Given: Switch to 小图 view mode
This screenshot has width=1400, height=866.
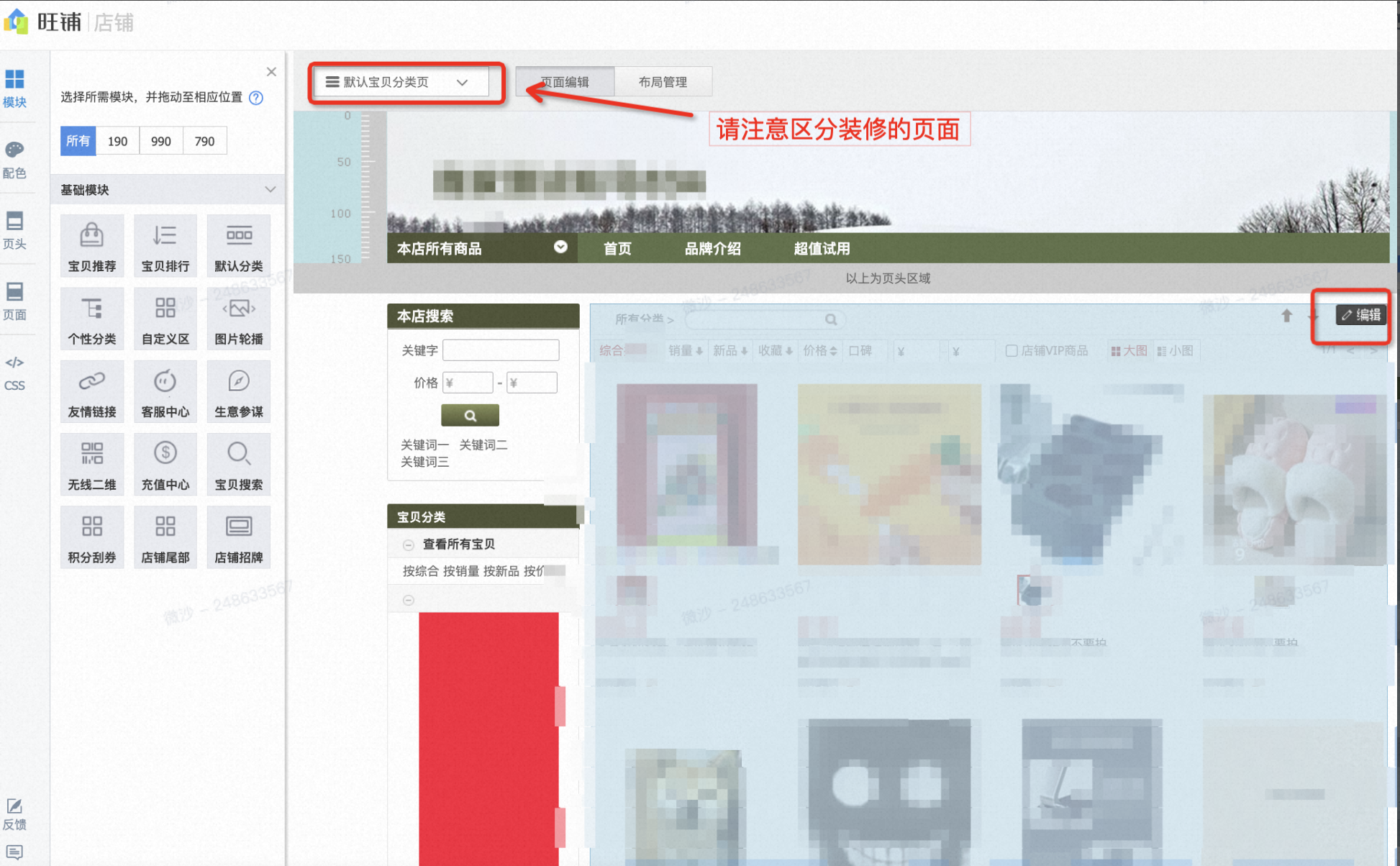Looking at the screenshot, I should coord(1175,351).
